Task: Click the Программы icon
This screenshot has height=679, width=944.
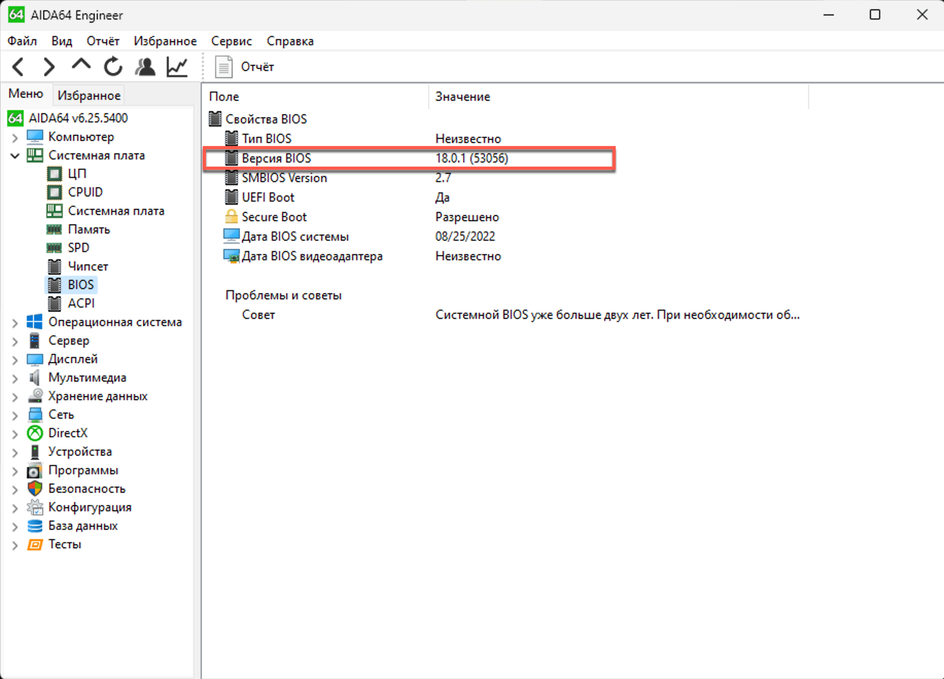Action: pyautogui.click(x=35, y=470)
